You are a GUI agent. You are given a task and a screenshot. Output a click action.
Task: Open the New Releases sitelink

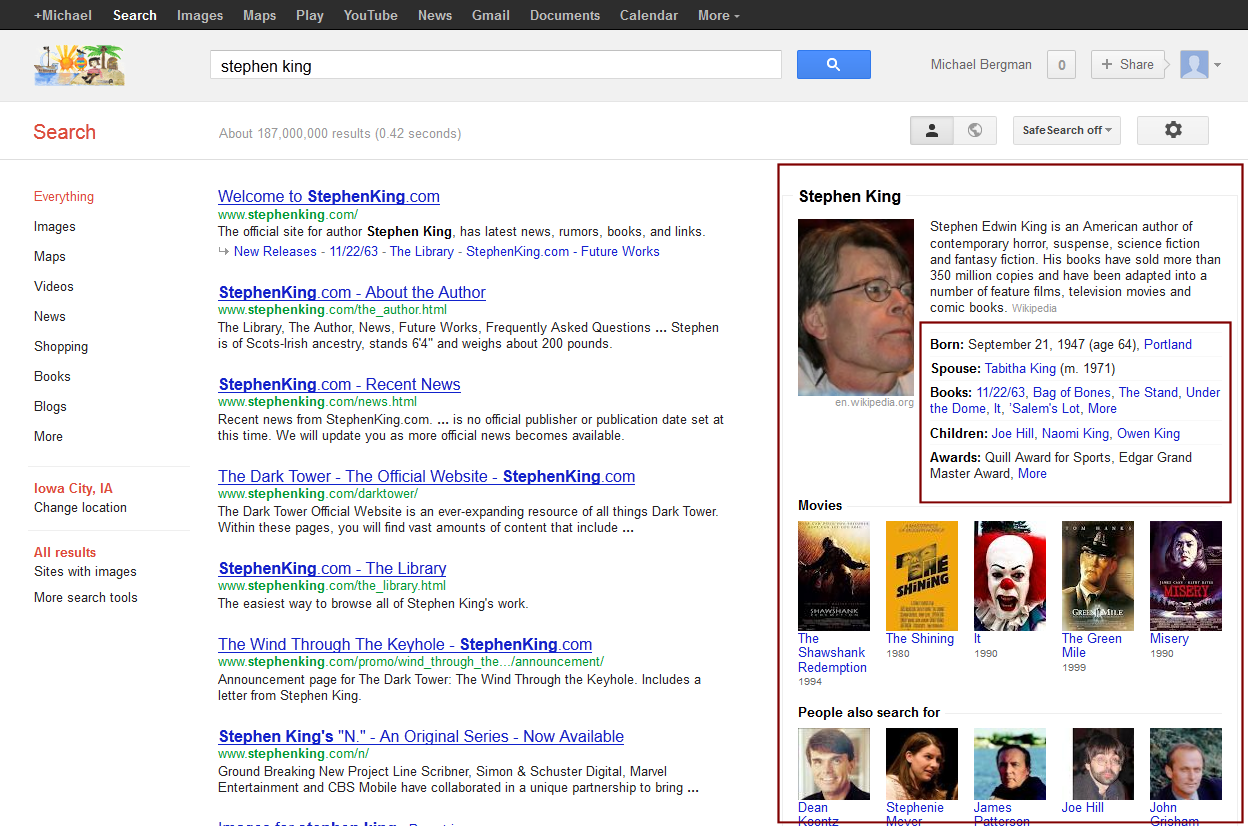pyautogui.click(x=275, y=252)
